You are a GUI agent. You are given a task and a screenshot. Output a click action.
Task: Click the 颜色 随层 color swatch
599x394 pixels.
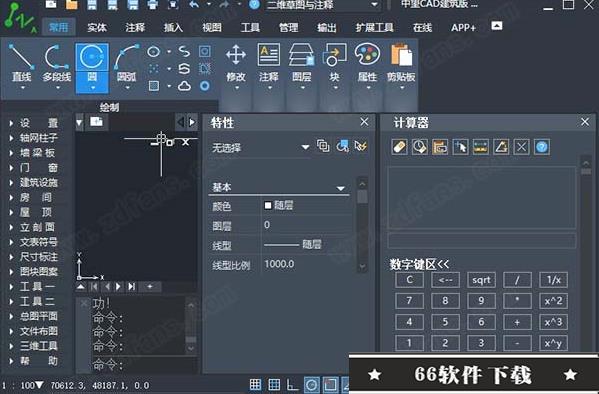coord(268,206)
